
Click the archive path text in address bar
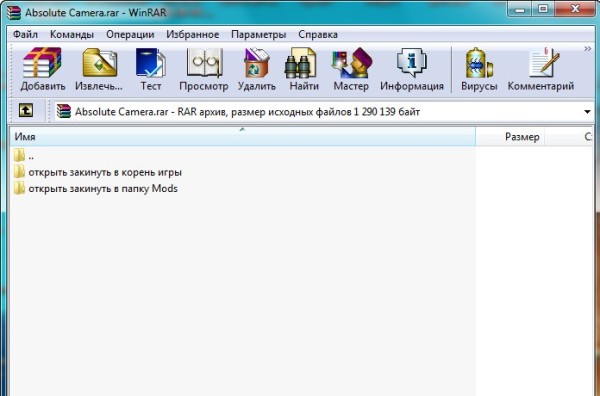(247, 112)
